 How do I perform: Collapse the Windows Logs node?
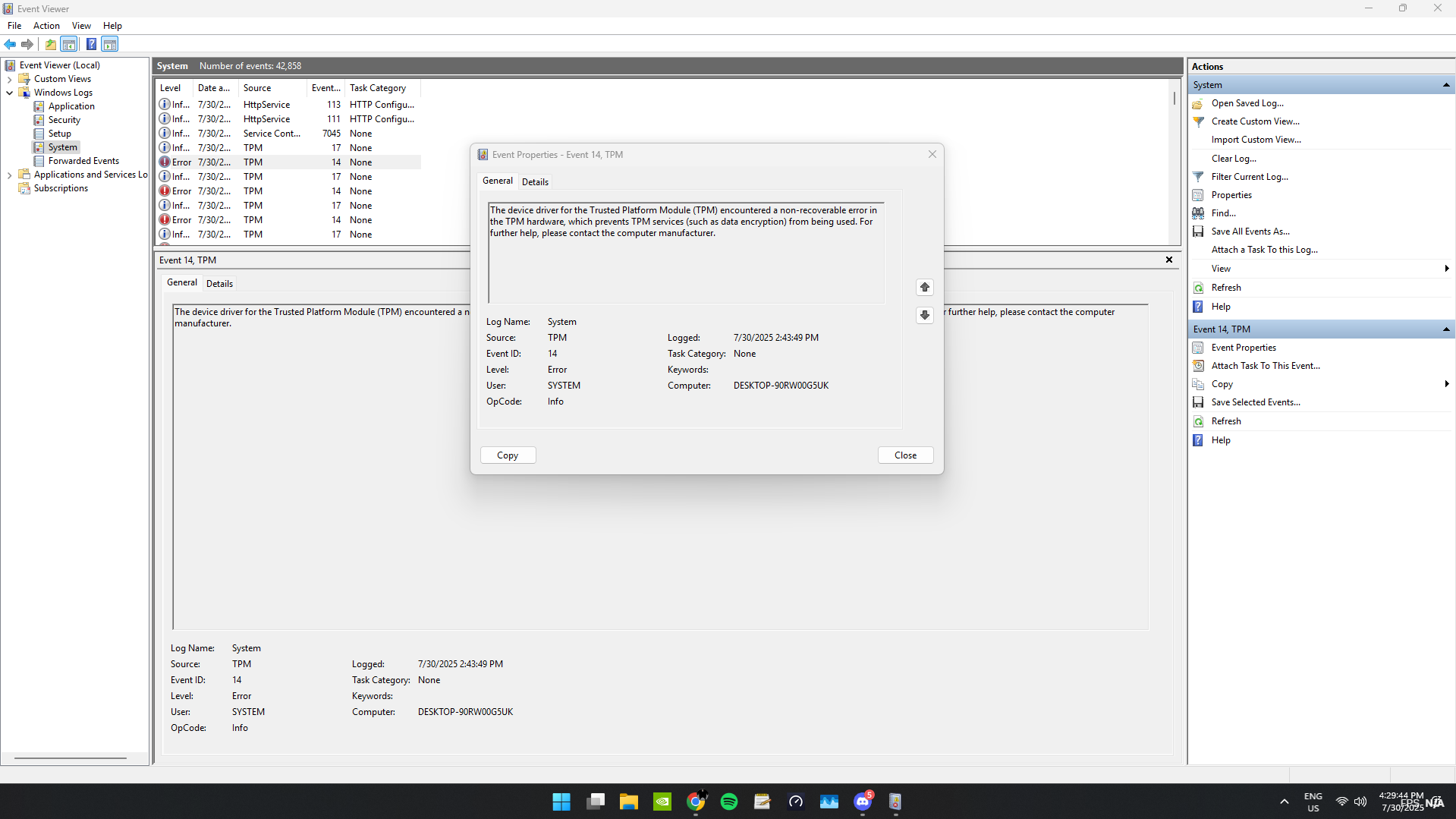point(9,93)
